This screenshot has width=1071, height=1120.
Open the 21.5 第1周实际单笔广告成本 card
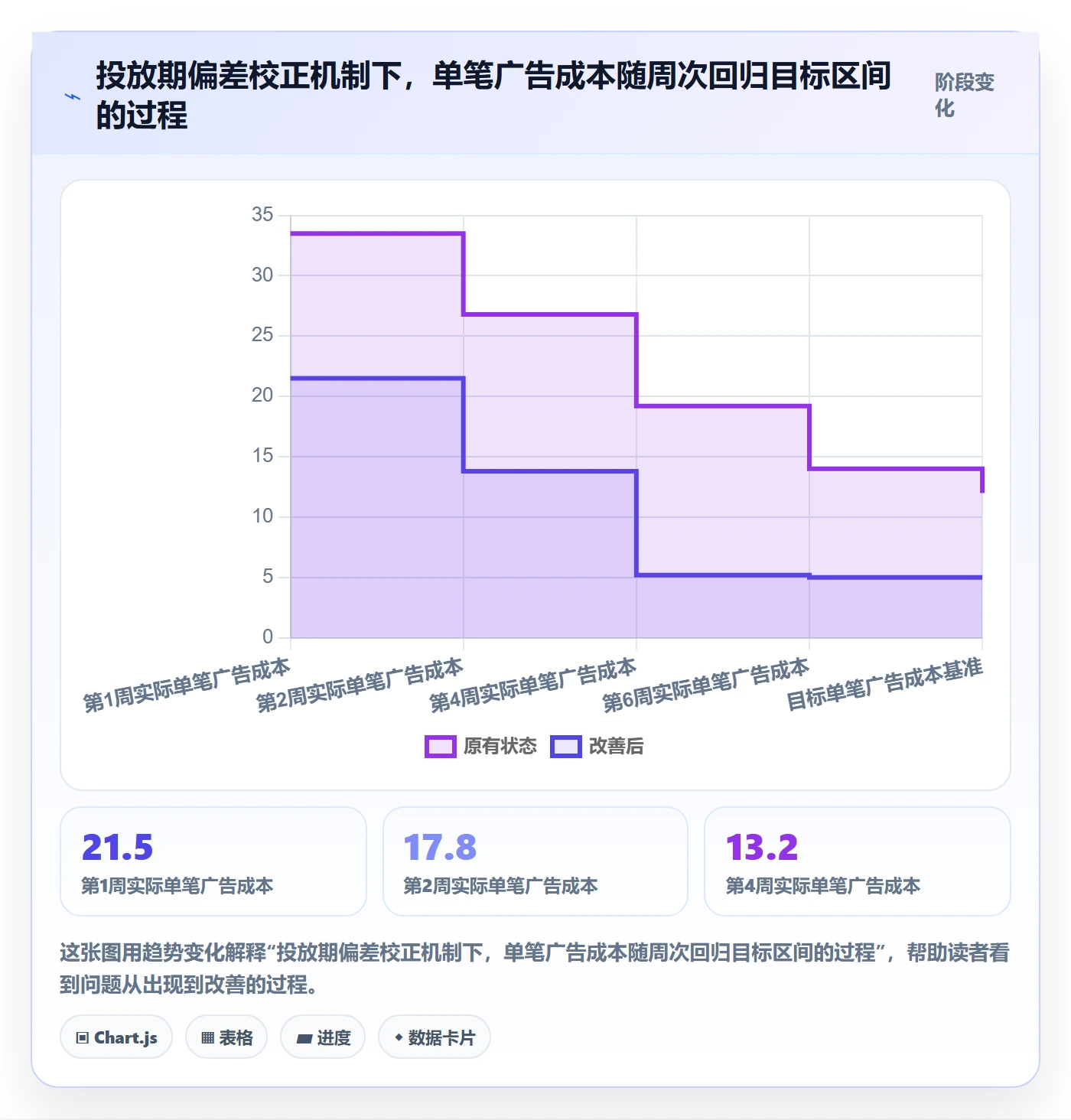click(x=213, y=861)
